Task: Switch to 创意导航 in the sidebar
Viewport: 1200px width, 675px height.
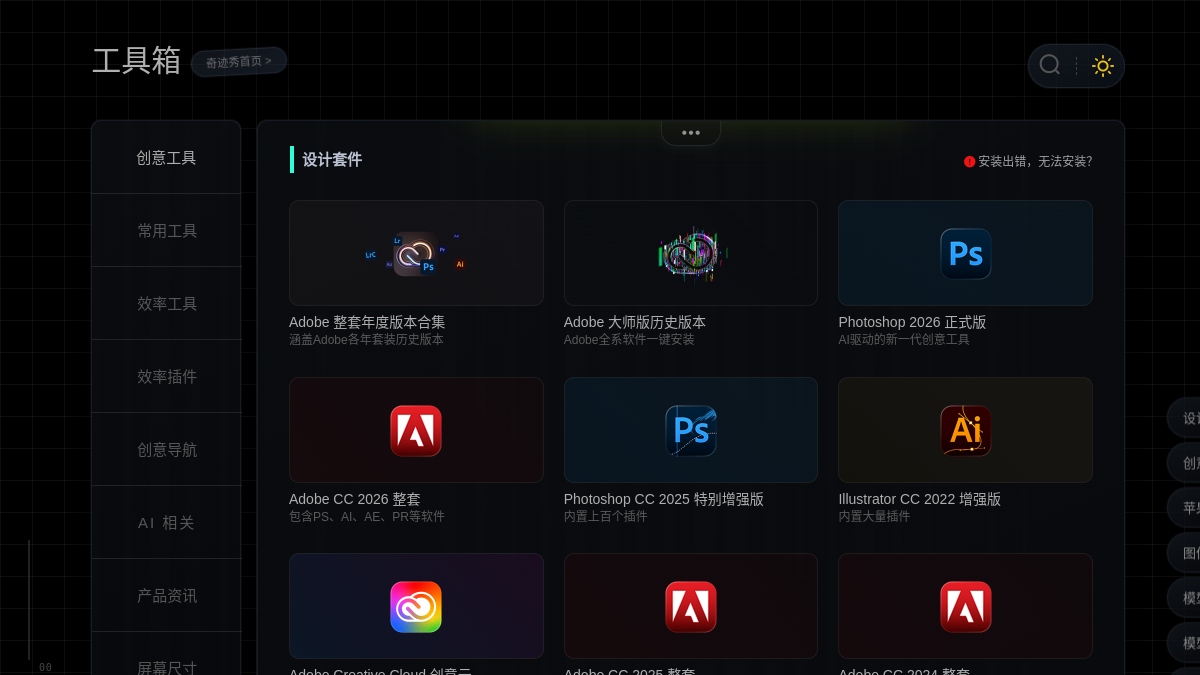Action: [166, 450]
